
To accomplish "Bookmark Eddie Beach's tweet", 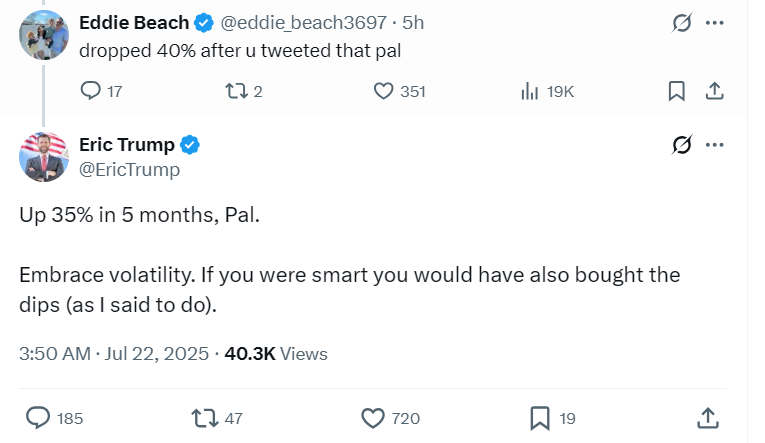I will (677, 91).
